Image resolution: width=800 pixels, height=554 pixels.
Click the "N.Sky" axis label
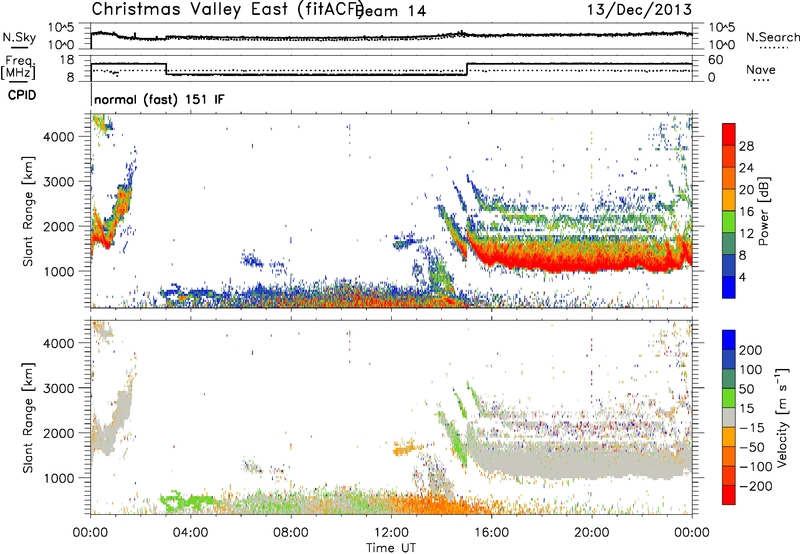tap(19, 37)
